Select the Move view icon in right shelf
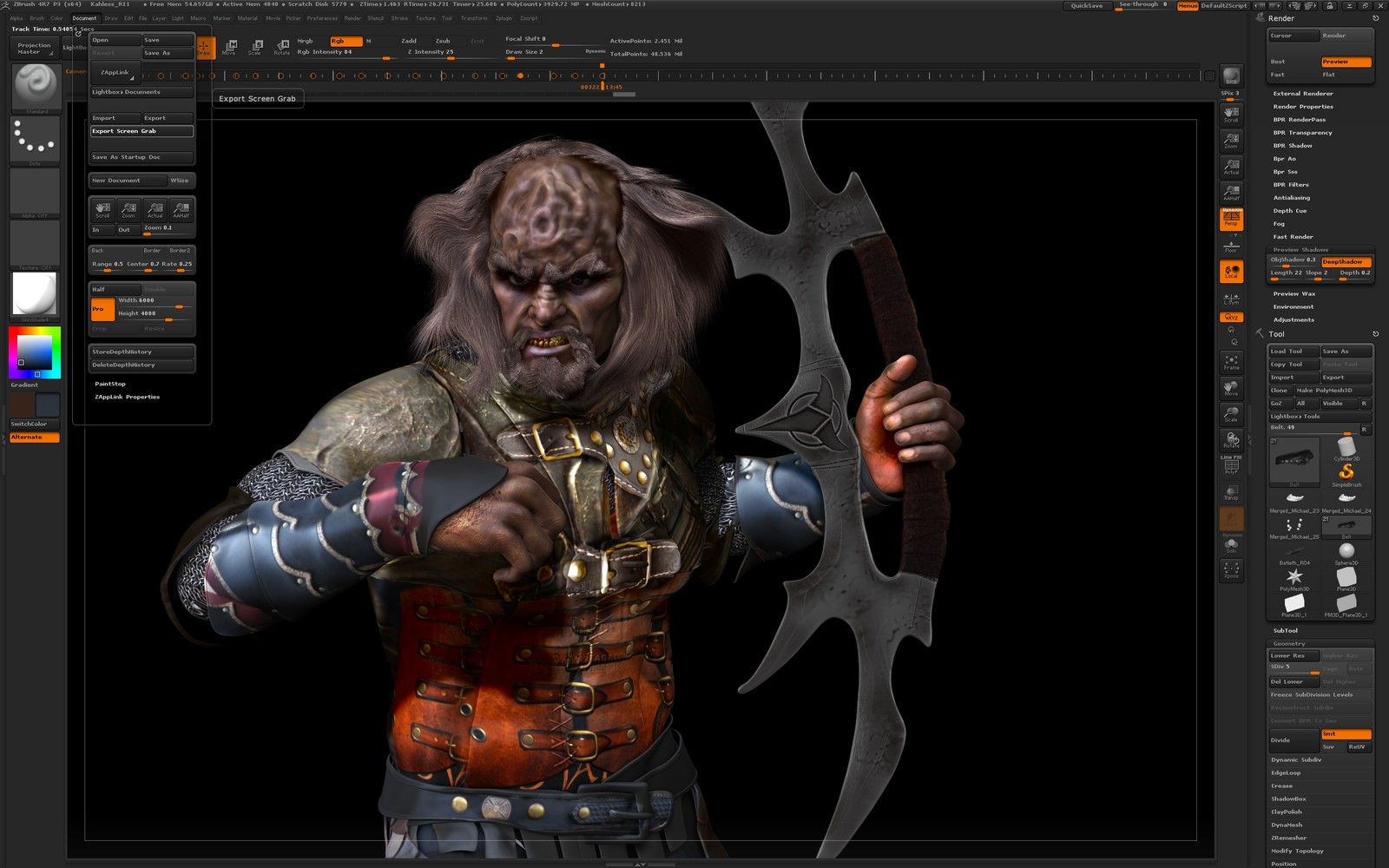Image resolution: width=1389 pixels, height=868 pixels. (x=1231, y=387)
